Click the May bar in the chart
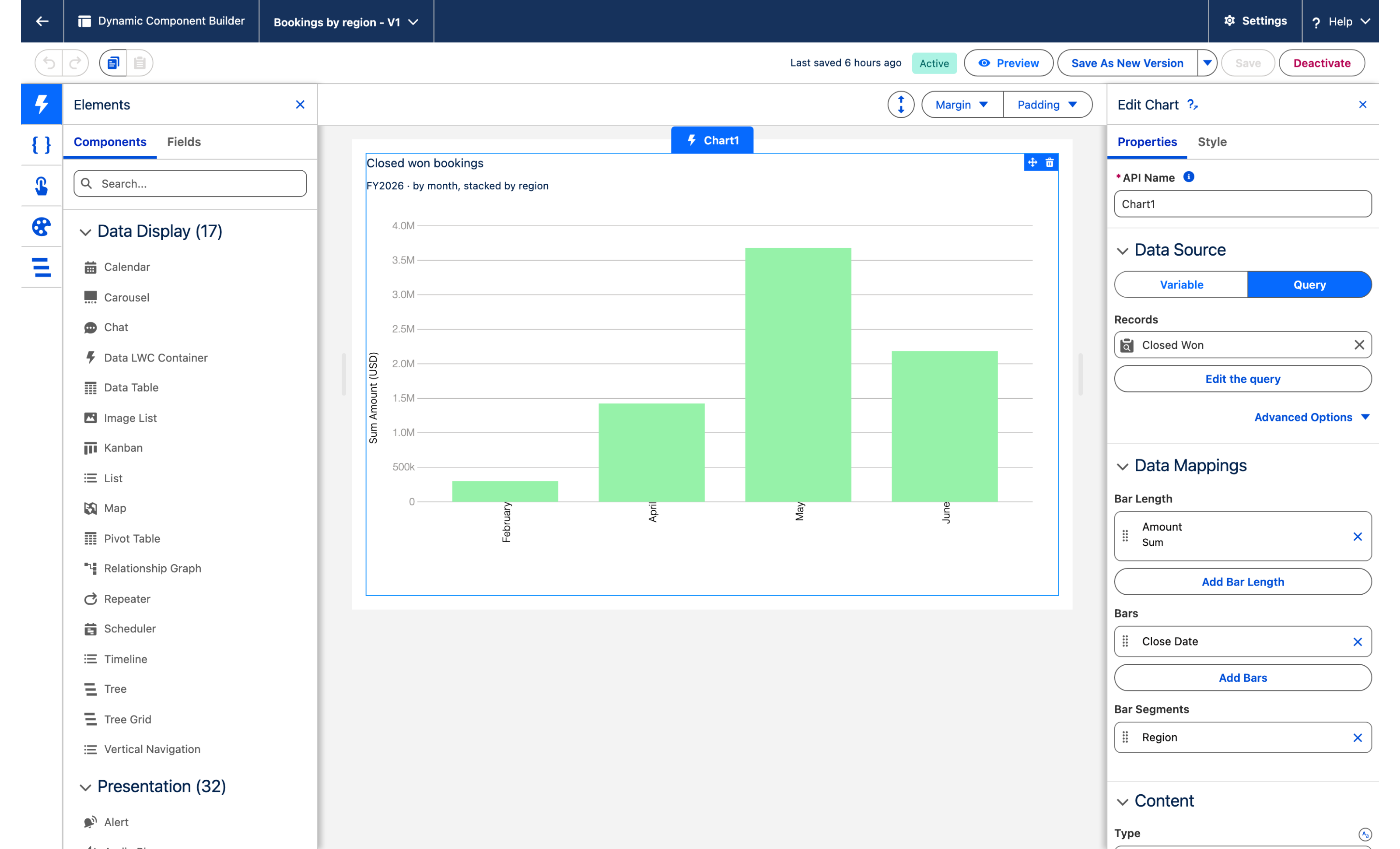 (798, 375)
